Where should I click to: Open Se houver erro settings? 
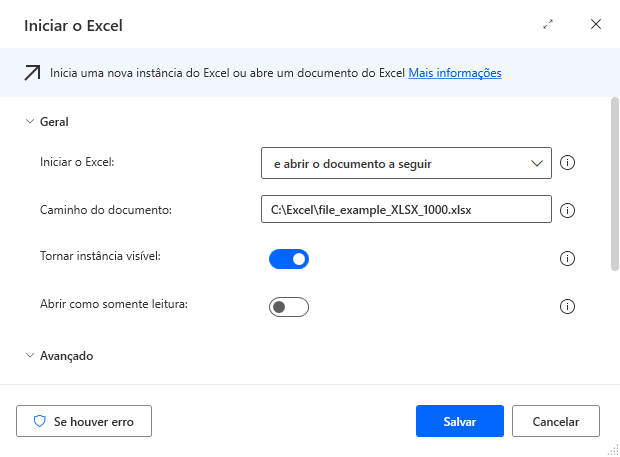coord(84,421)
